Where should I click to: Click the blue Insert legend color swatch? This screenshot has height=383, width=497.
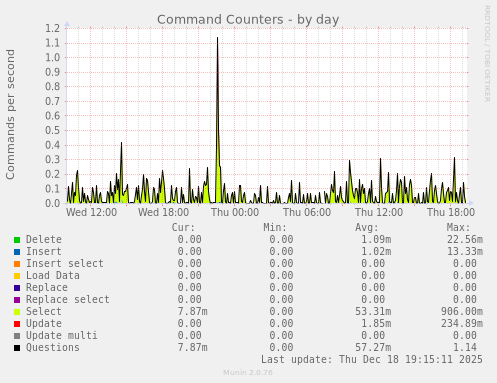tap(17, 252)
